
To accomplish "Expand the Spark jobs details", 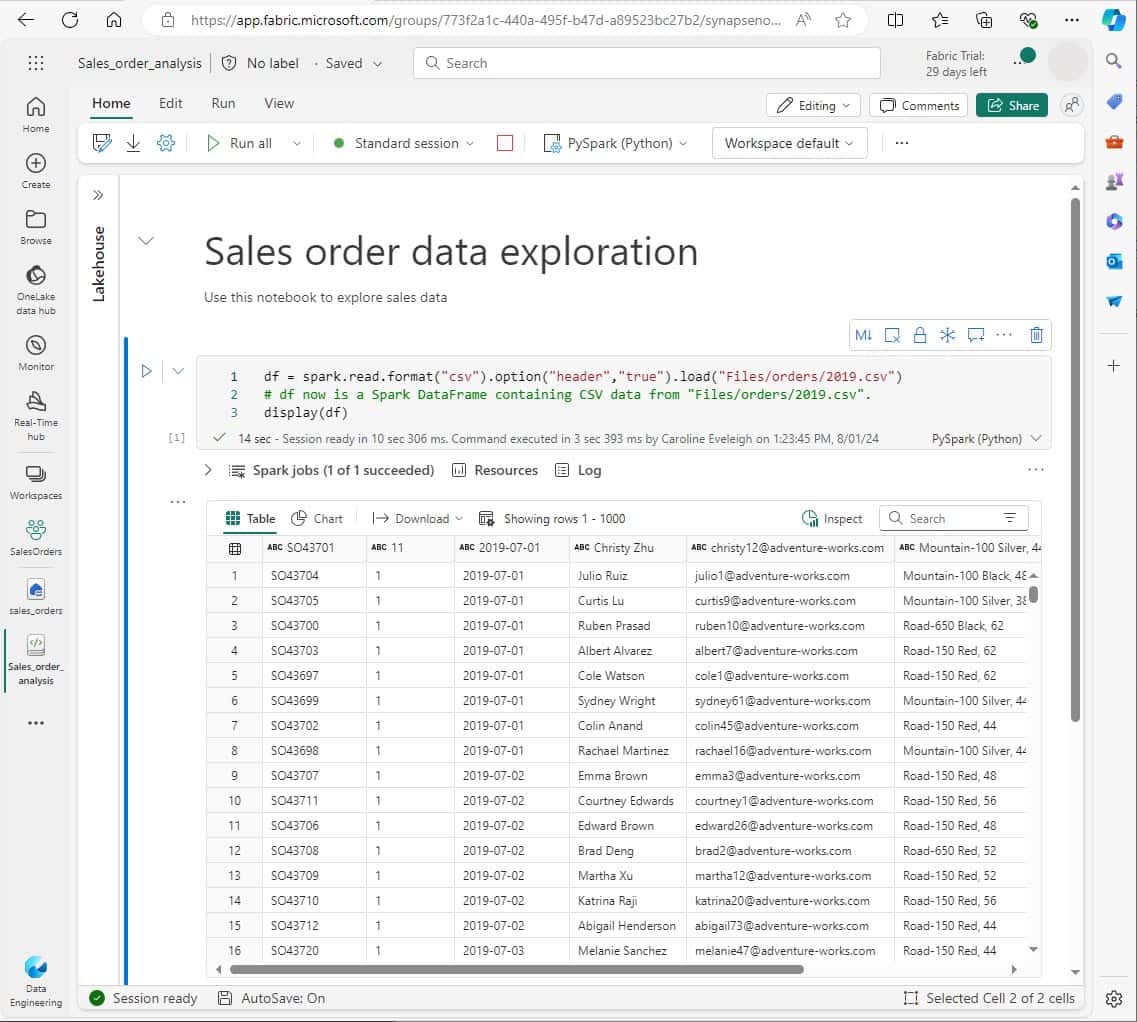I will [x=208, y=470].
